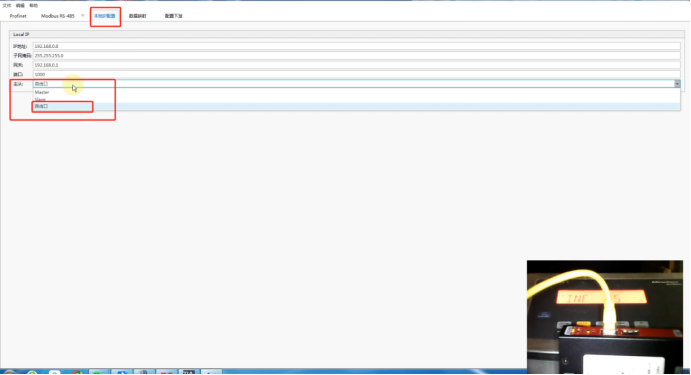
Task: Open the 编辑 menu
Action: pyautogui.click(x=20, y=6)
